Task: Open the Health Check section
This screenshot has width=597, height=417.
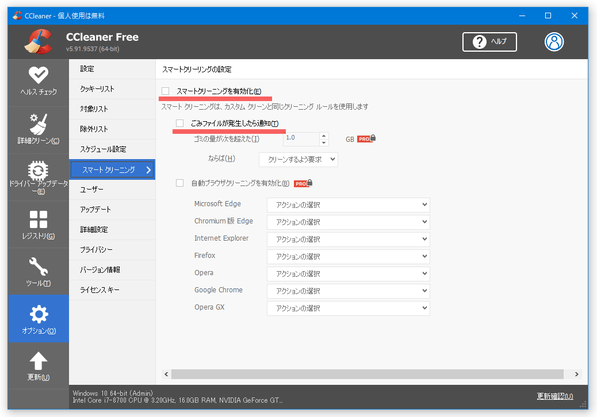Action: (38, 81)
